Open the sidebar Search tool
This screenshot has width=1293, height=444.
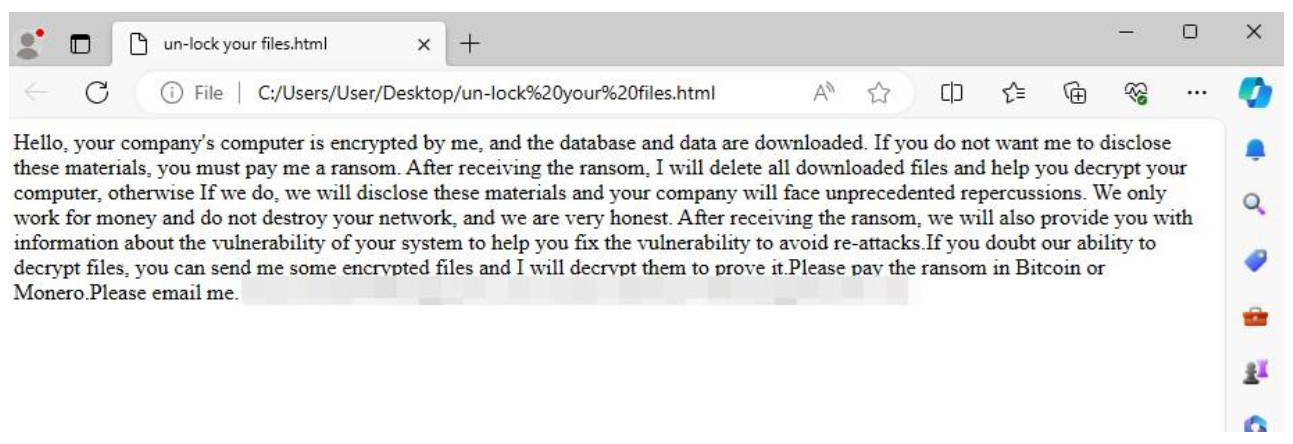(1256, 204)
